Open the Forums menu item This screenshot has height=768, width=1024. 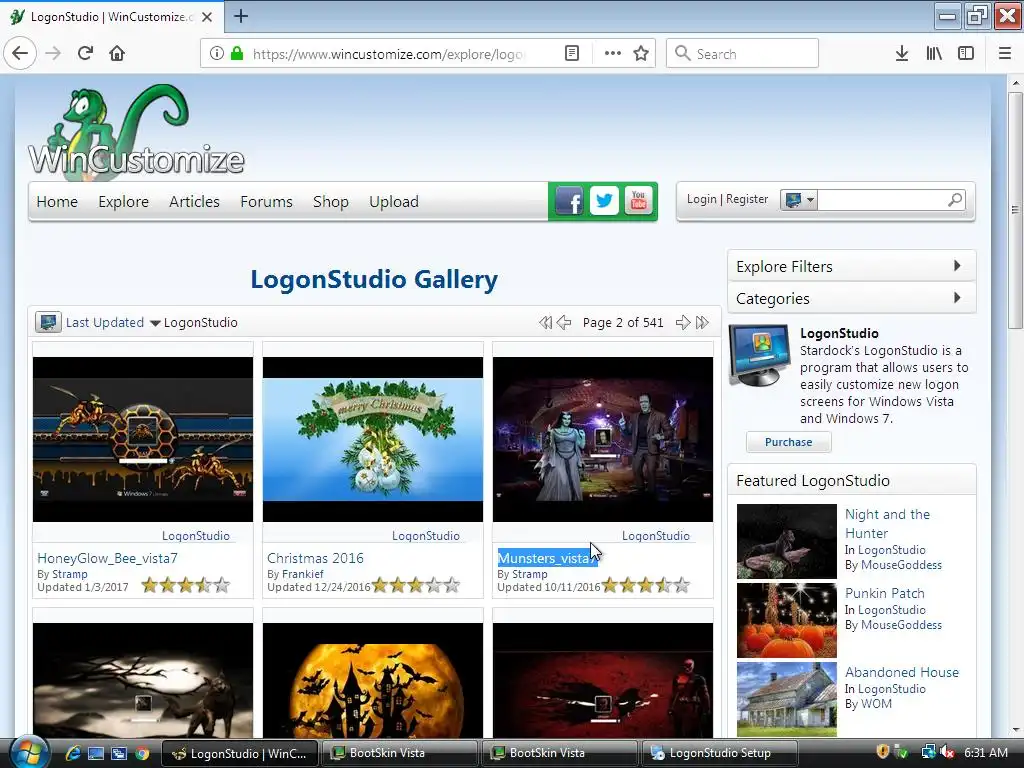[x=266, y=202]
